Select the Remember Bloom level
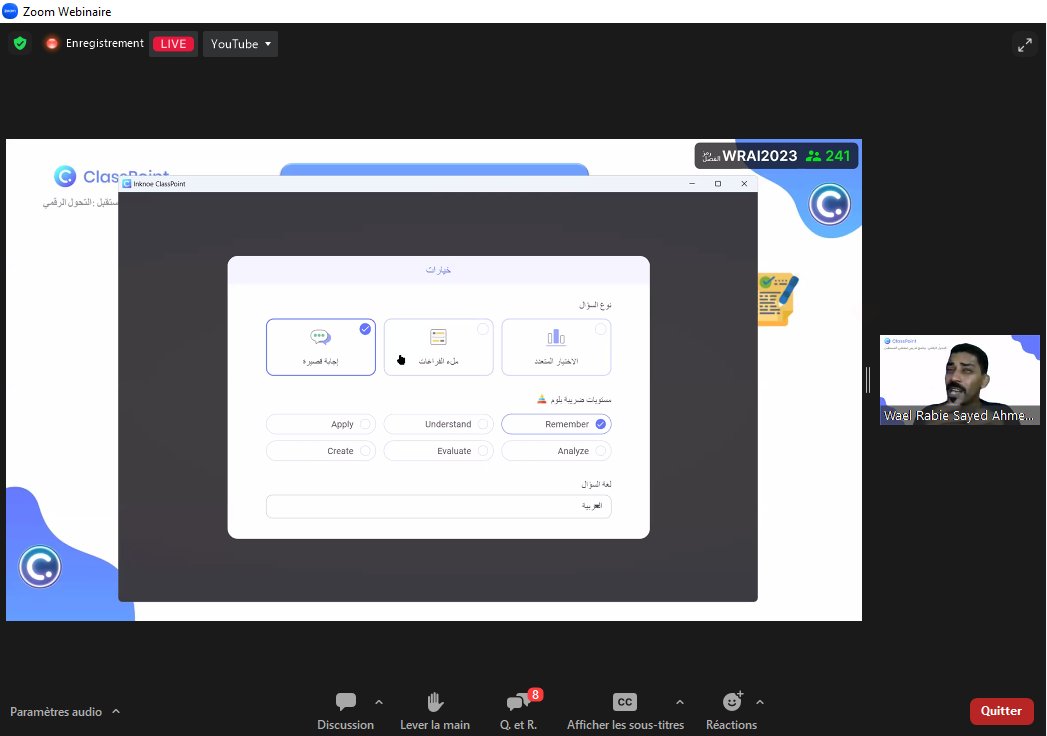1047x736 pixels. (x=556, y=424)
